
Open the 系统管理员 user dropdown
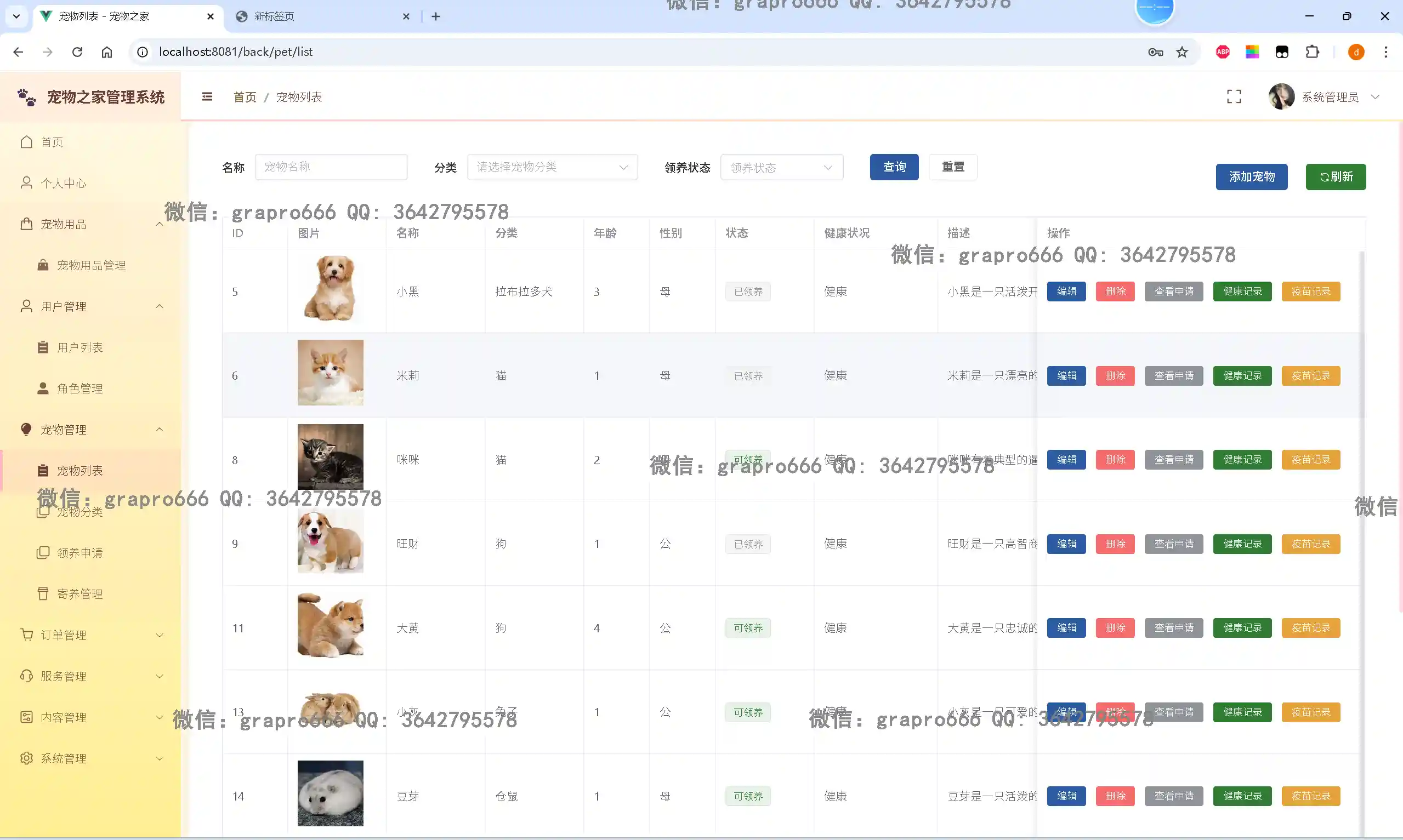[1330, 98]
